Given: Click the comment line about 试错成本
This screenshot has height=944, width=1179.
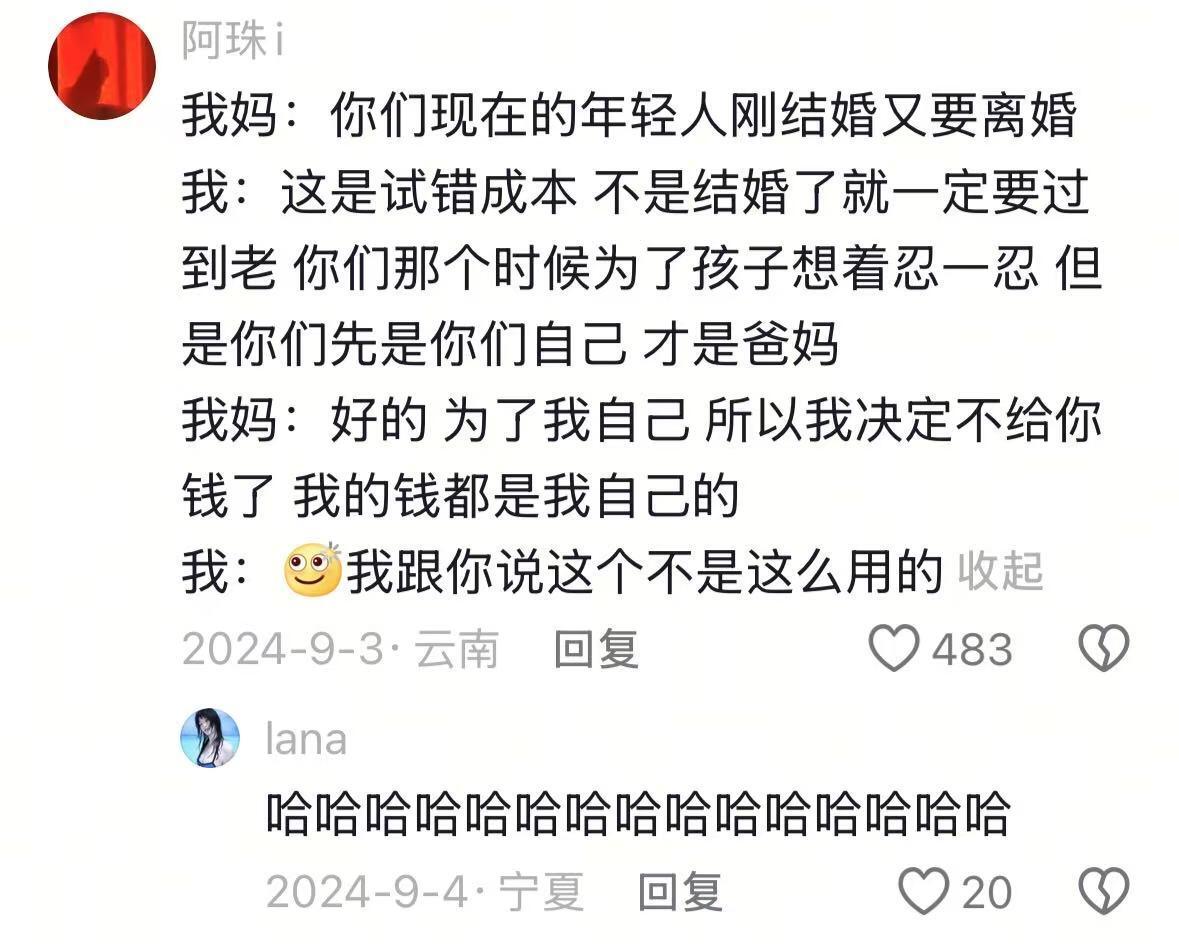Looking at the screenshot, I should click(635, 192).
